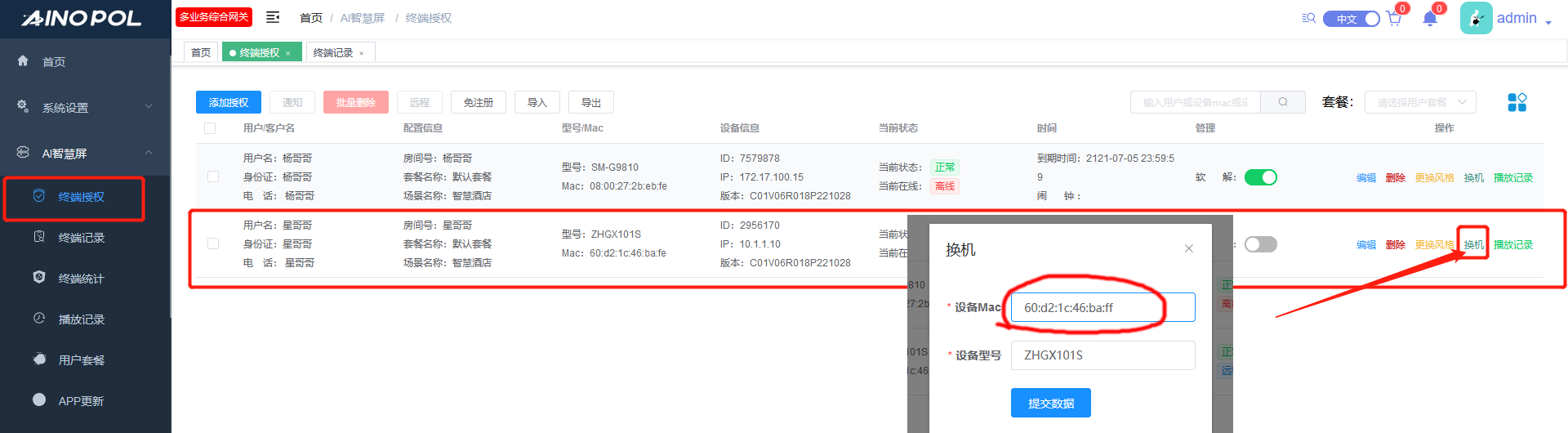This screenshot has width=1568, height=433.
Task: Expand the 系统设置 sidebar menu
Action: (x=86, y=107)
